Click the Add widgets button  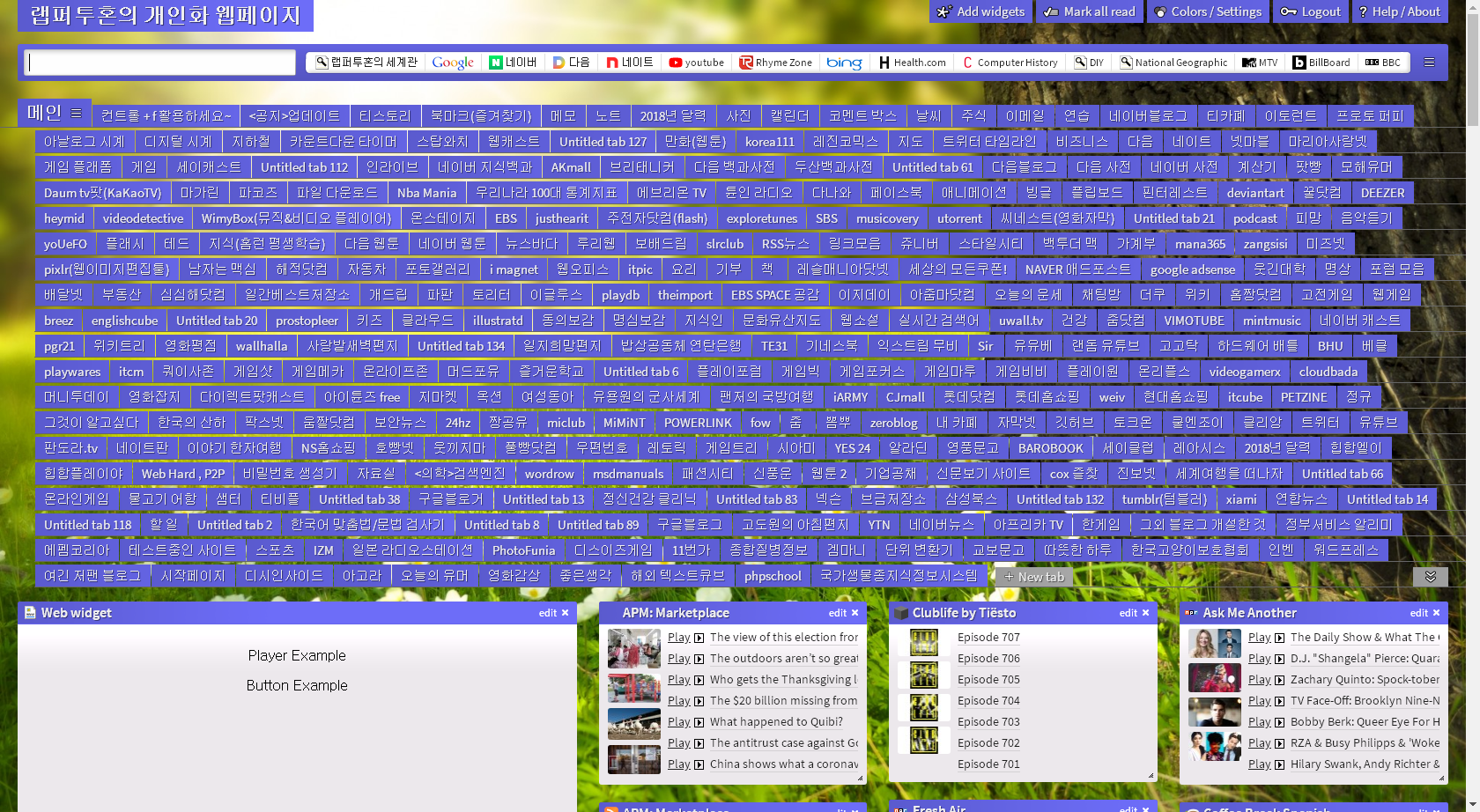pyautogui.click(x=980, y=11)
